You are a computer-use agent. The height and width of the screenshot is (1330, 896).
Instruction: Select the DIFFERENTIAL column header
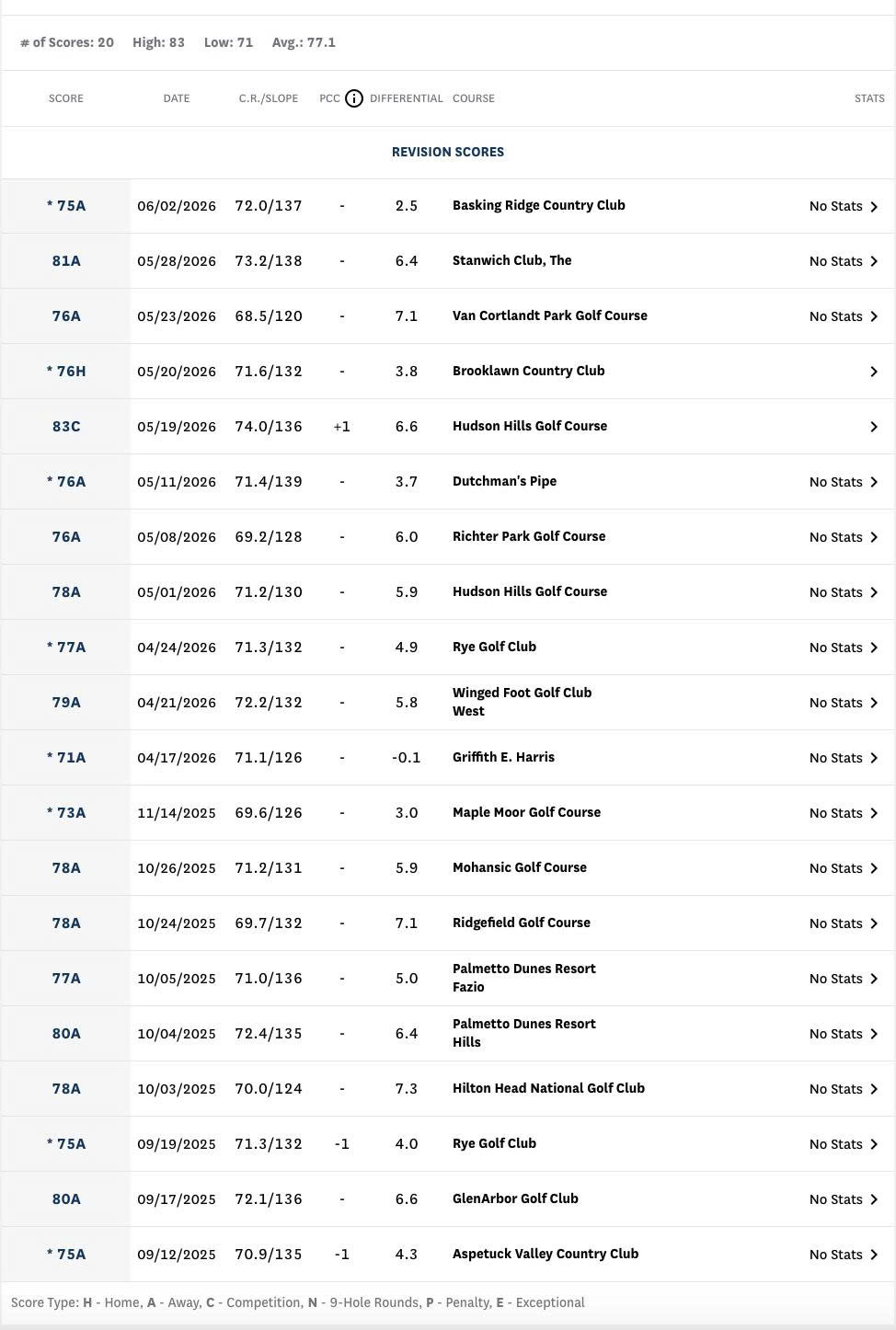(407, 98)
